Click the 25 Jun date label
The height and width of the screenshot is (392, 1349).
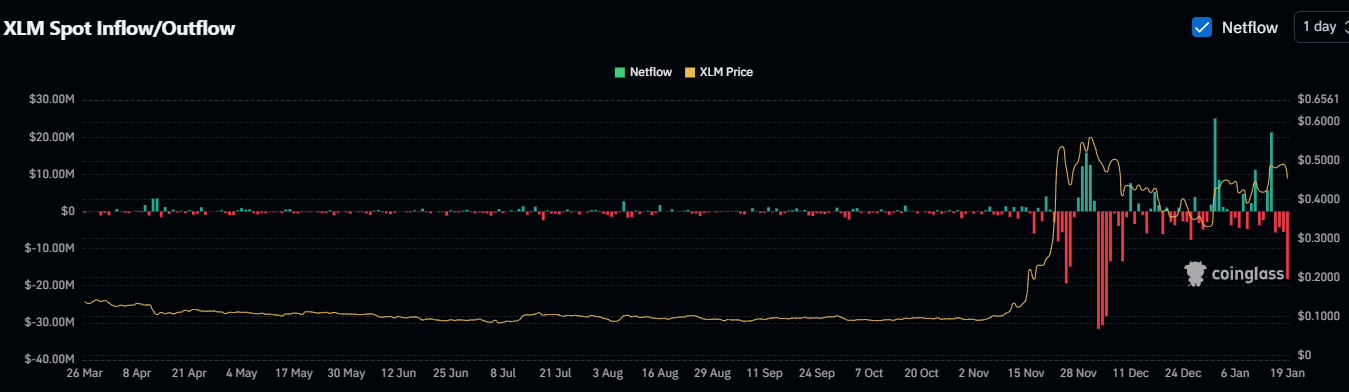tap(451, 373)
